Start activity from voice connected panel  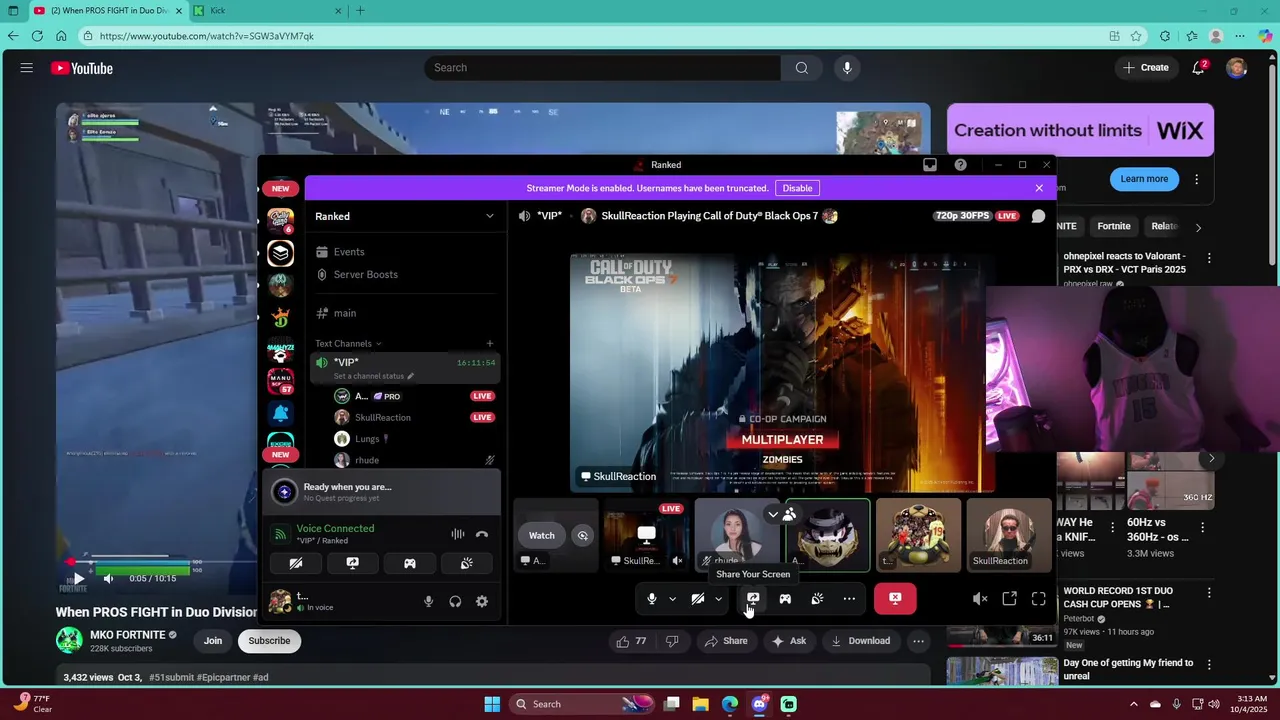[410, 564]
